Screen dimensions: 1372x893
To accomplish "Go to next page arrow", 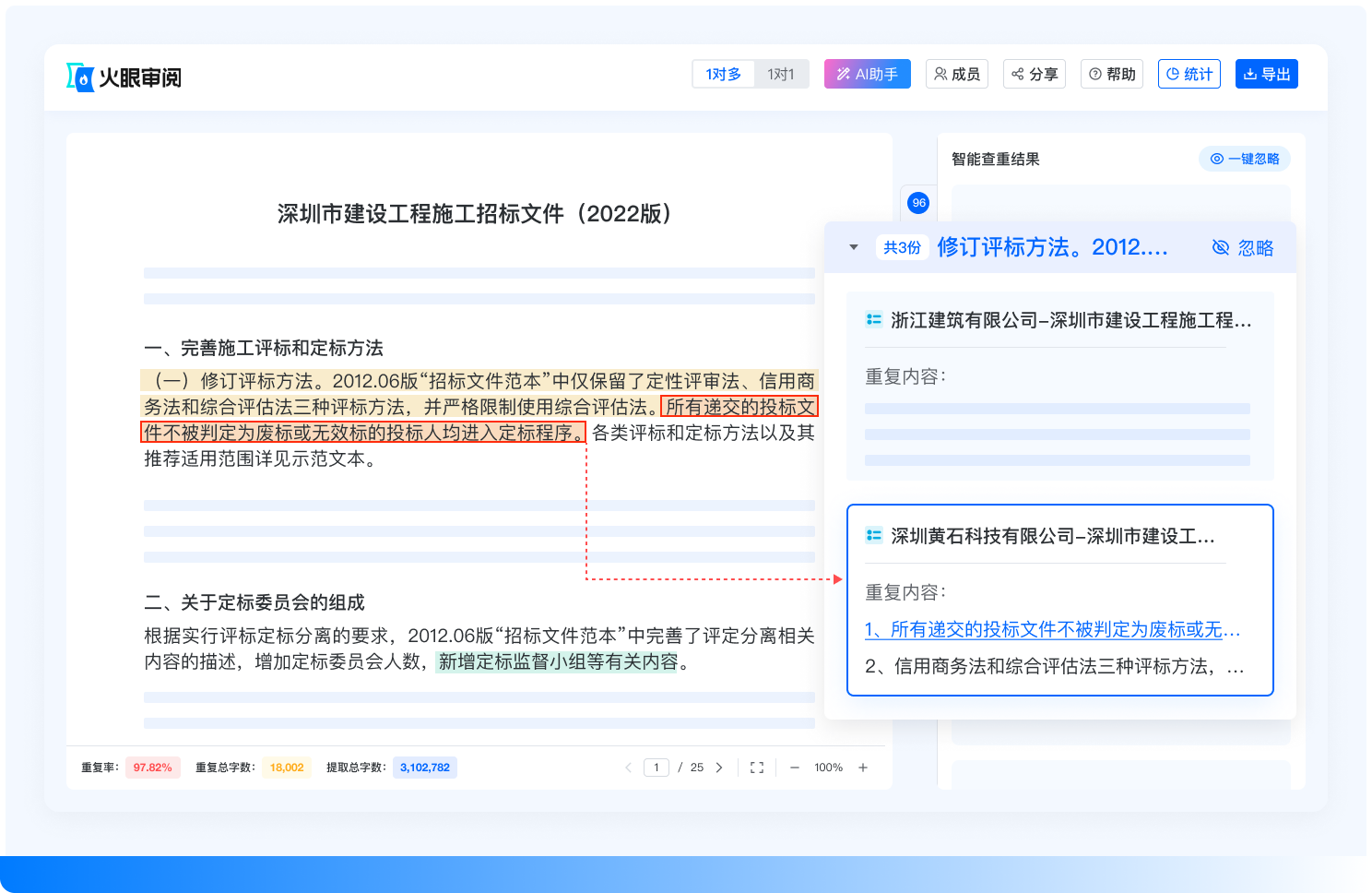I will [719, 768].
